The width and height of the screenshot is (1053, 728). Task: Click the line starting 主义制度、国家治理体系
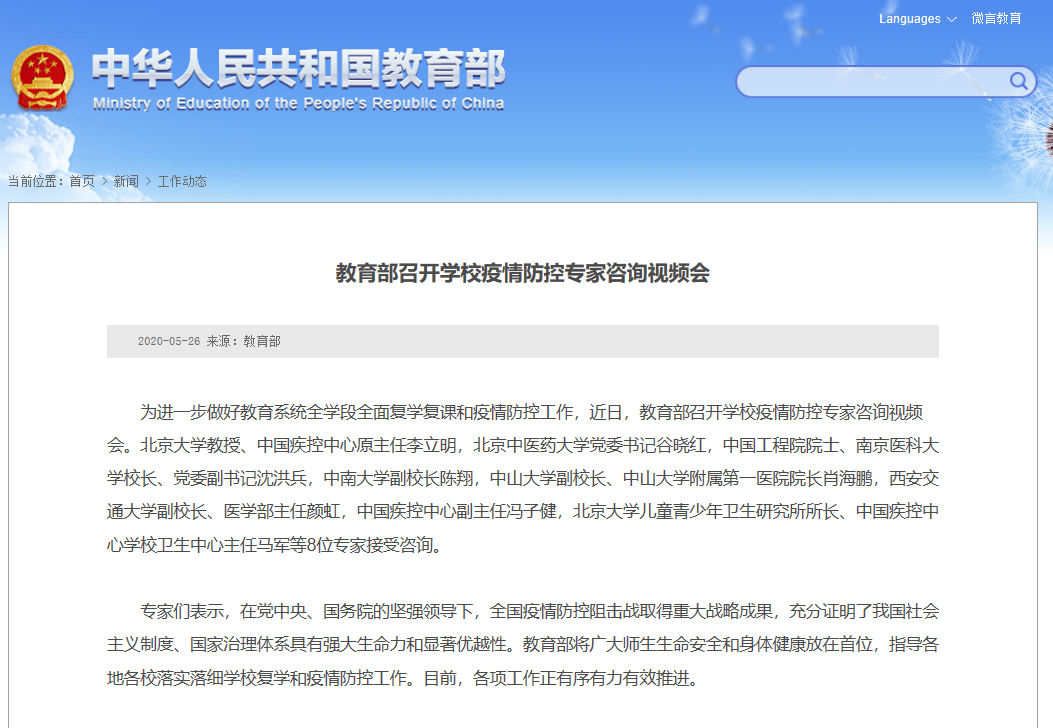coord(522,645)
